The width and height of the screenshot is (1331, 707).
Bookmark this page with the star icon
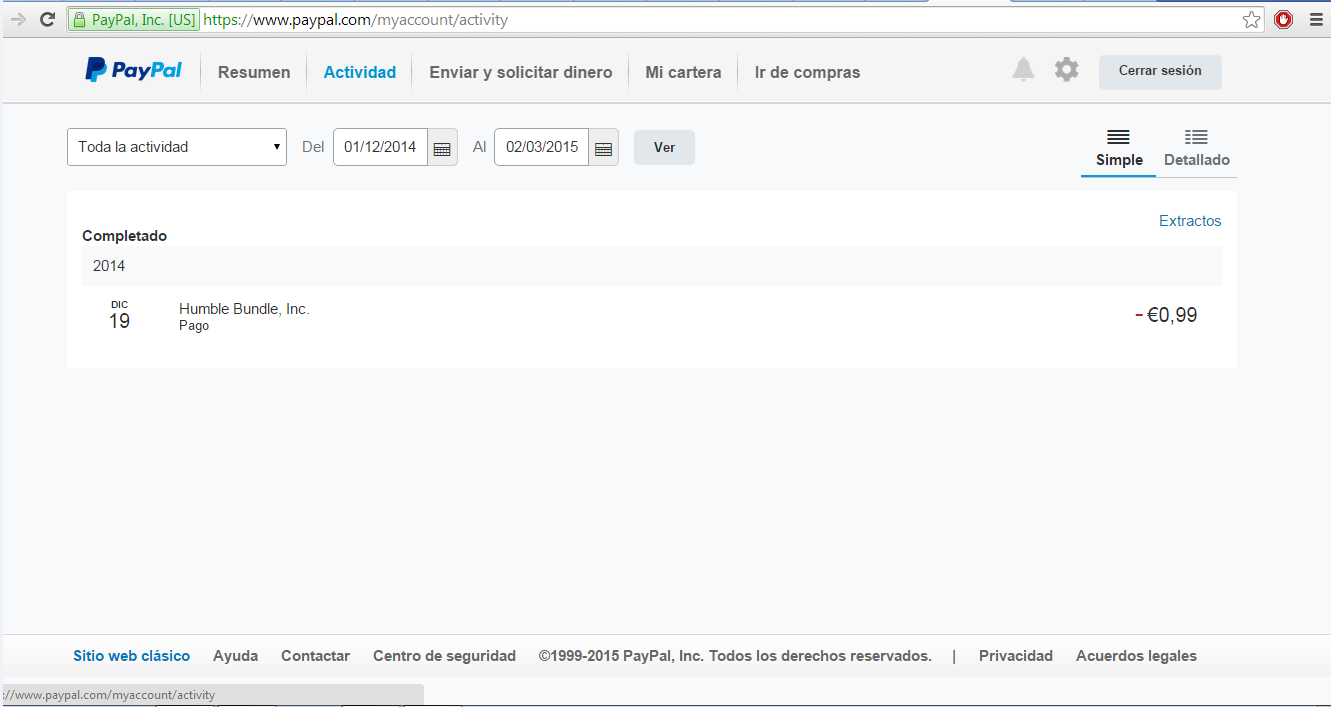tap(1251, 20)
